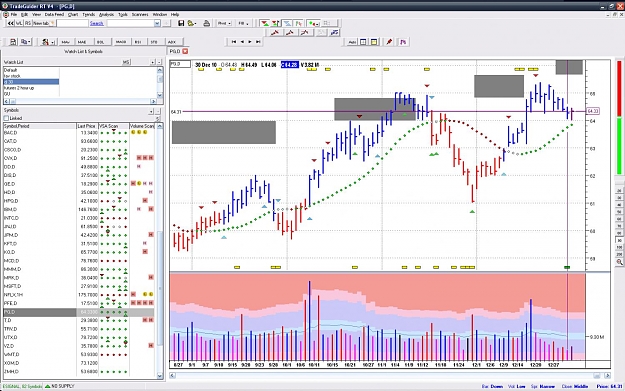Click the MAV indicator button
The height and width of the screenshot is (391, 625).
click(x=66, y=42)
